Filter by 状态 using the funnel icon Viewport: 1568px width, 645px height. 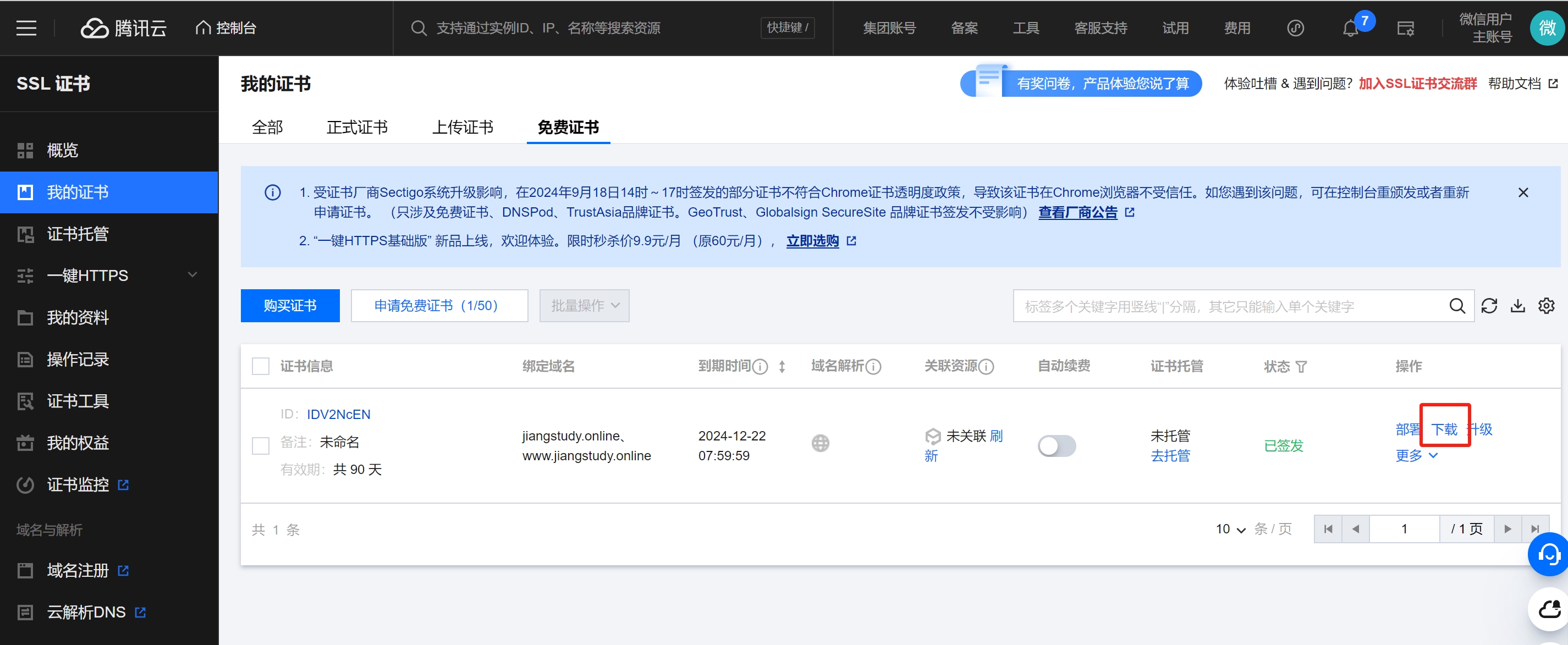(1301, 367)
